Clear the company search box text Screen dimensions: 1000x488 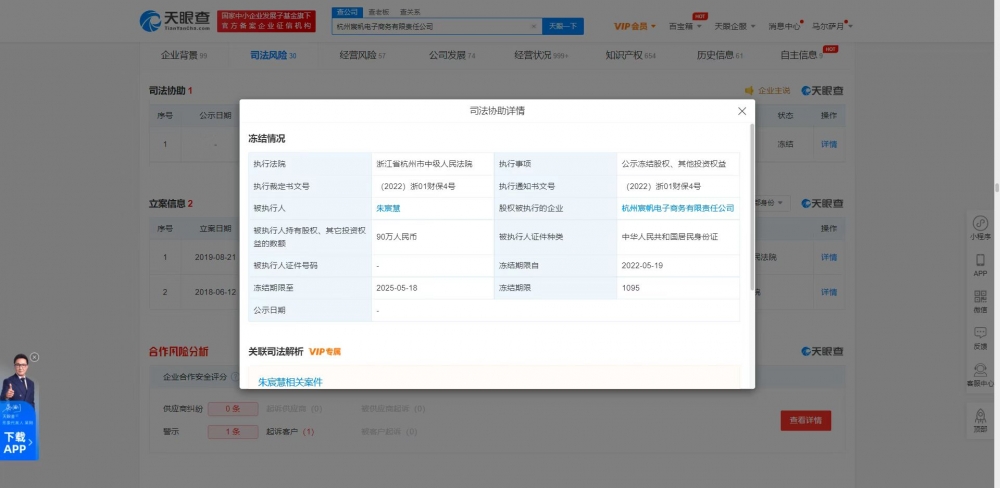(x=534, y=26)
